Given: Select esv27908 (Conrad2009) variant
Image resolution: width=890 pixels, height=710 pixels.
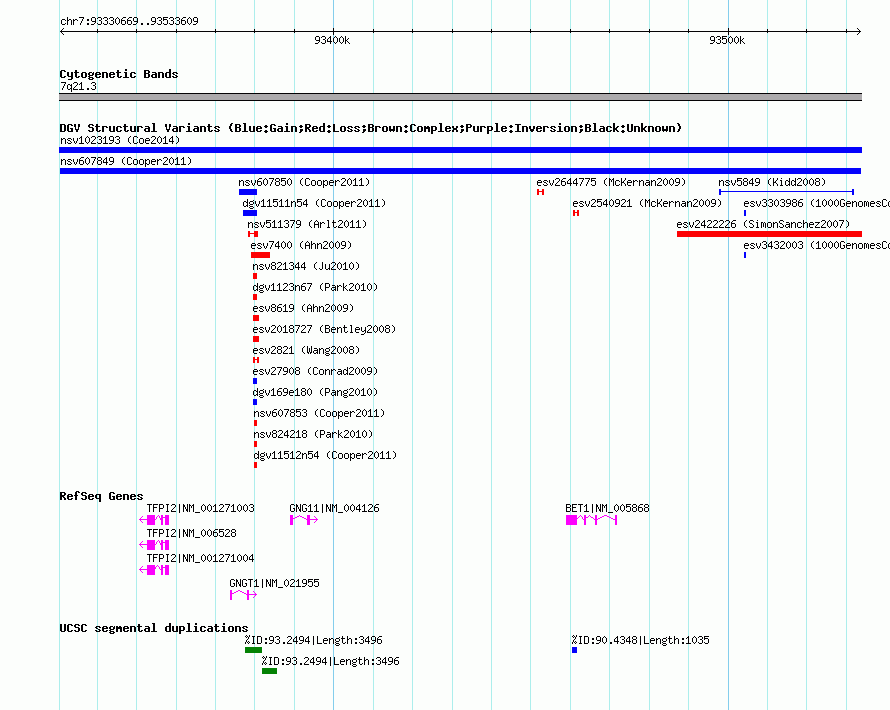Looking at the screenshot, I should [315, 371].
